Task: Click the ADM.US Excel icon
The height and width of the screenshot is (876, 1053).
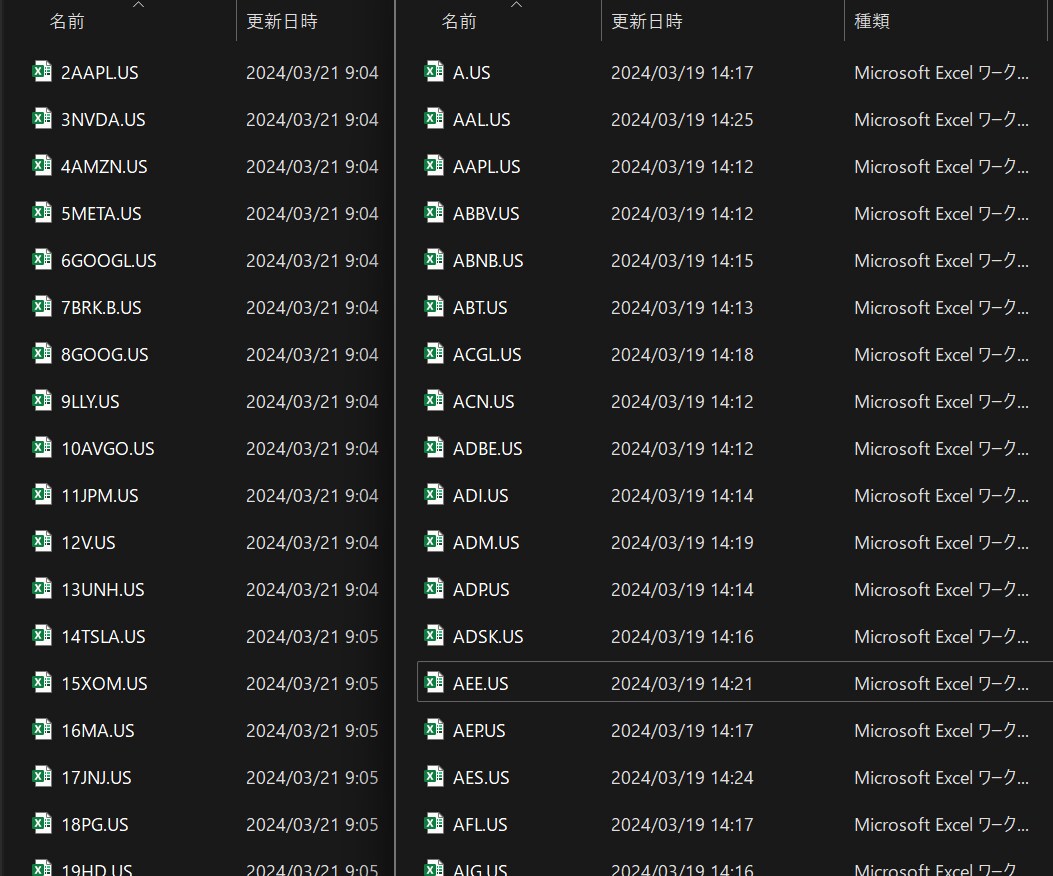Action: [x=434, y=541]
